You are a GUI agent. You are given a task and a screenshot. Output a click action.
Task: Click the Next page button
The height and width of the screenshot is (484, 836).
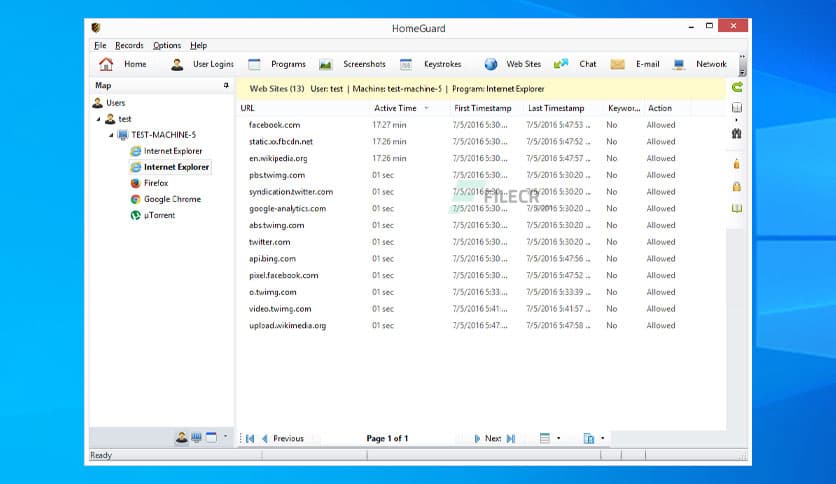click(x=488, y=439)
